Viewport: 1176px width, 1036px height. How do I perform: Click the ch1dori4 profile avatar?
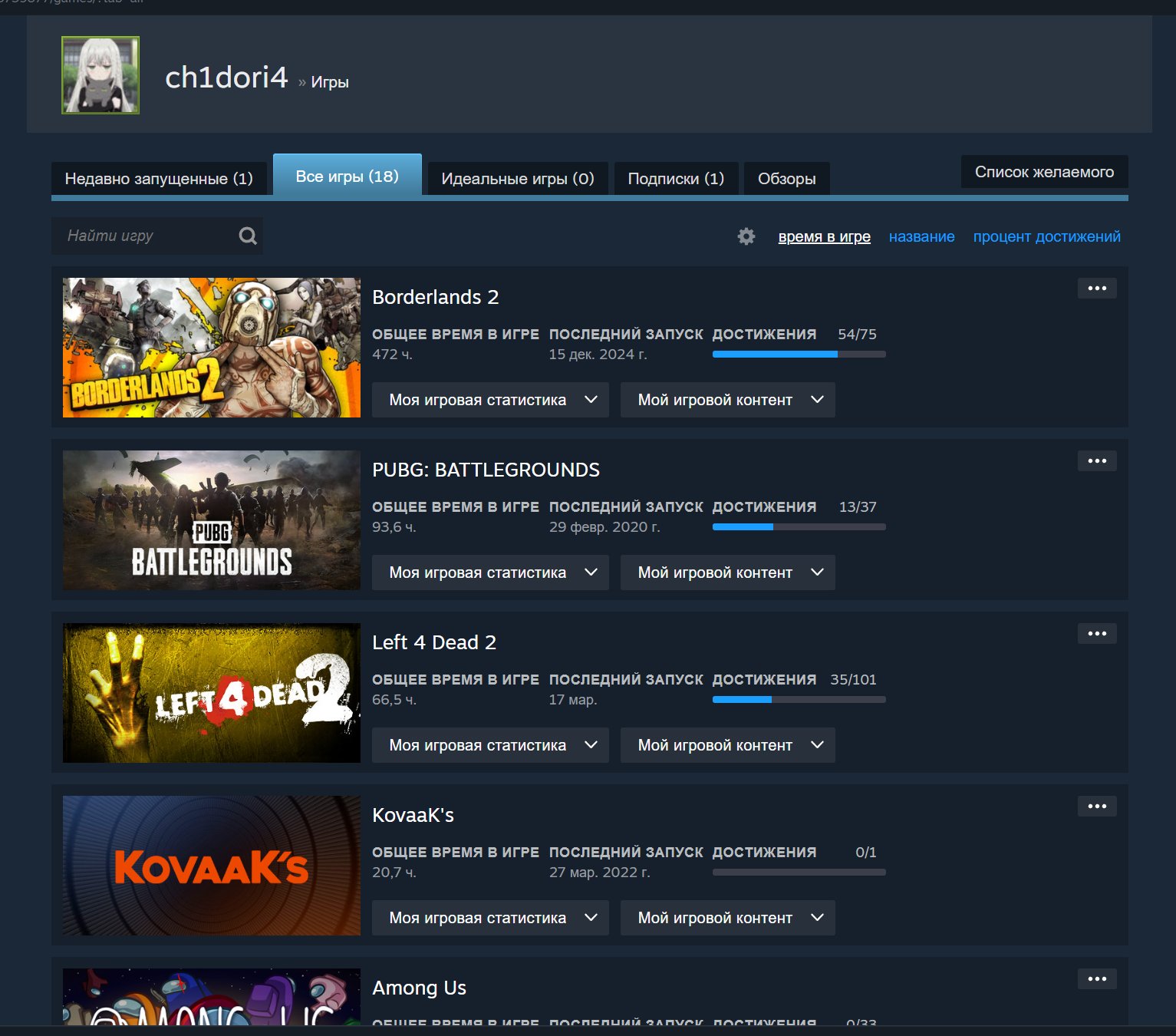click(100, 75)
